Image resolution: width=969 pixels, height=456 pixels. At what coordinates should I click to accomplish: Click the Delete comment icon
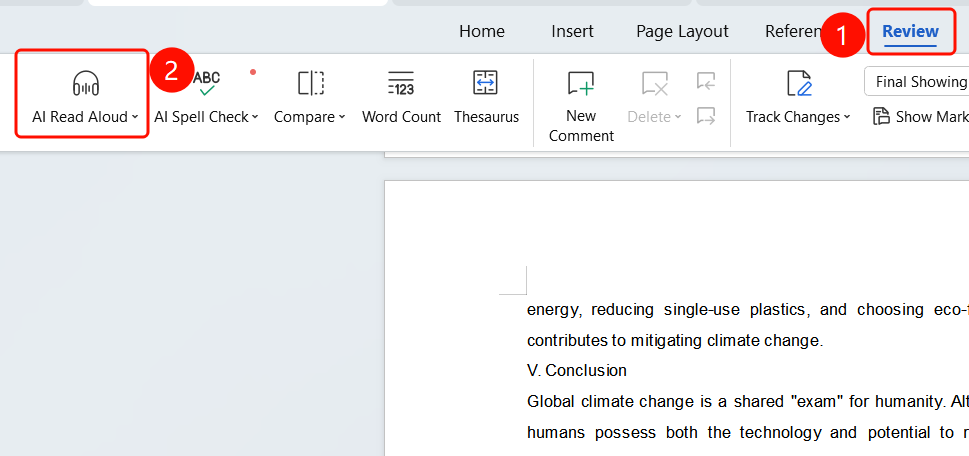point(654,83)
